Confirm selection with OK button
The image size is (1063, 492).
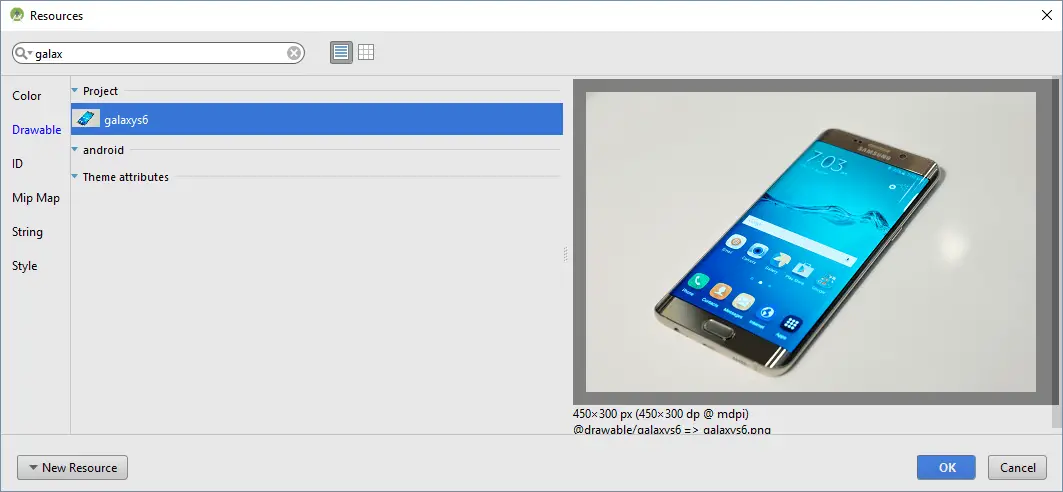[946, 467]
